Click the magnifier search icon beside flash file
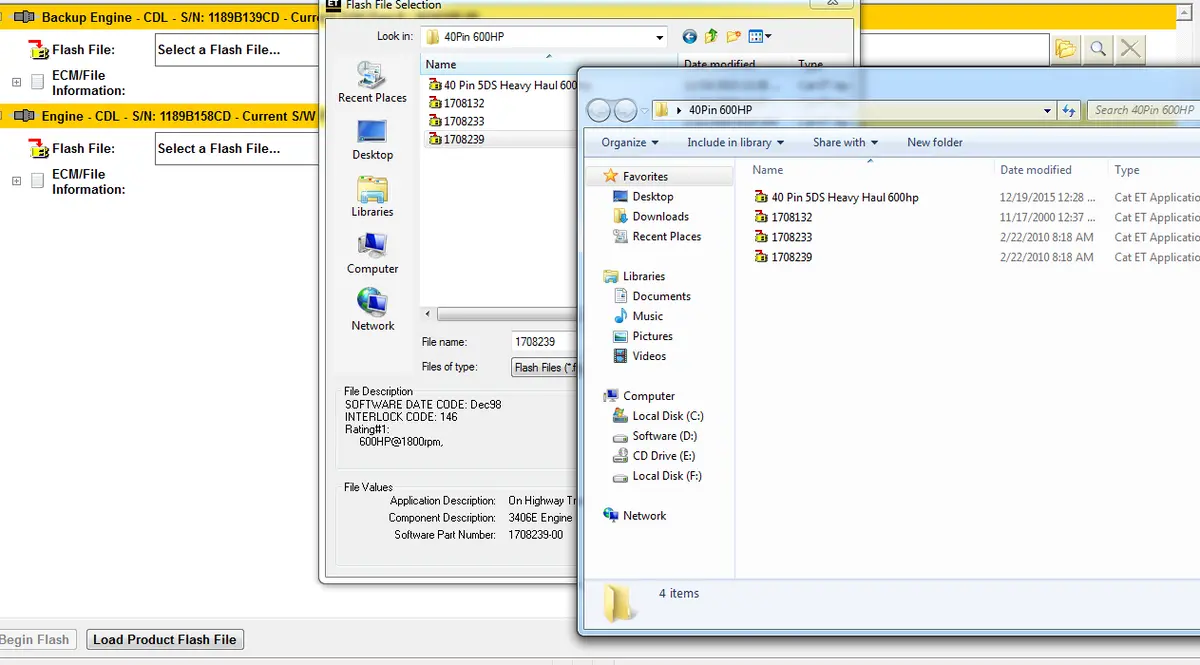The width and height of the screenshot is (1200, 665). [x=1098, y=48]
